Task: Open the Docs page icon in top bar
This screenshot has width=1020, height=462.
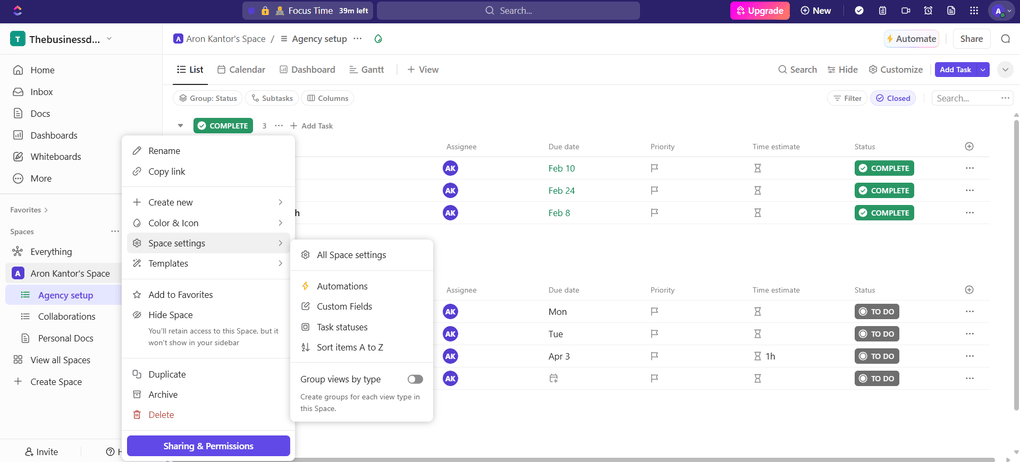Action: 951,10
